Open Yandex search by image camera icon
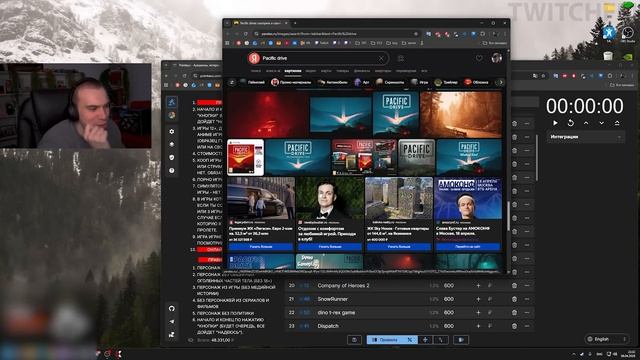 click(401, 58)
